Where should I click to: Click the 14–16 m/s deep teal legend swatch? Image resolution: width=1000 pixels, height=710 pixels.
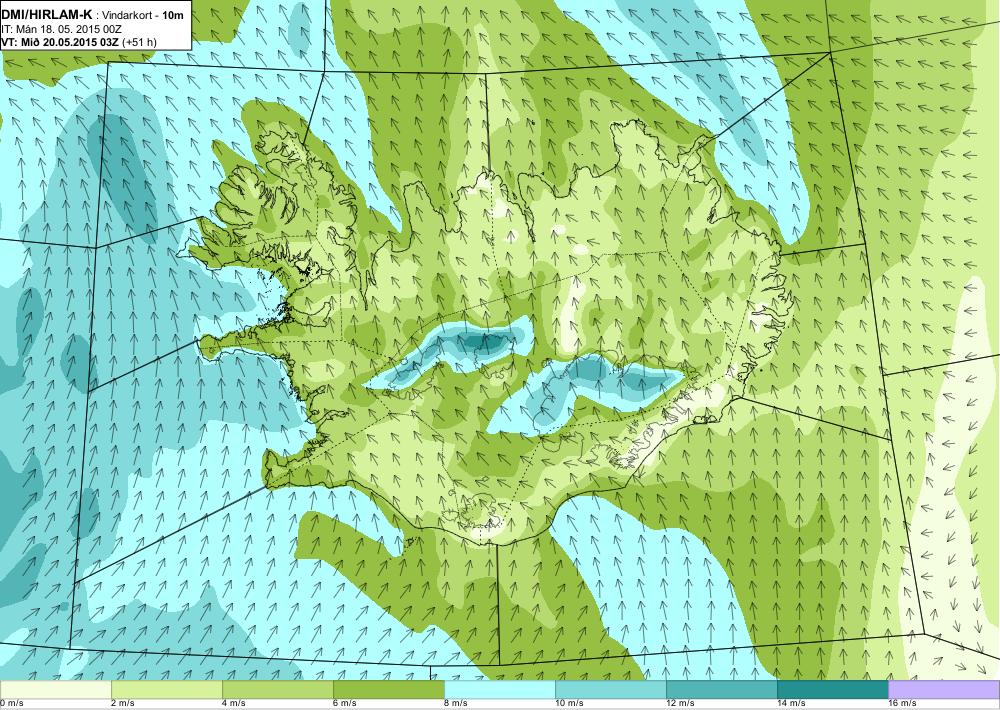point(833,690)
